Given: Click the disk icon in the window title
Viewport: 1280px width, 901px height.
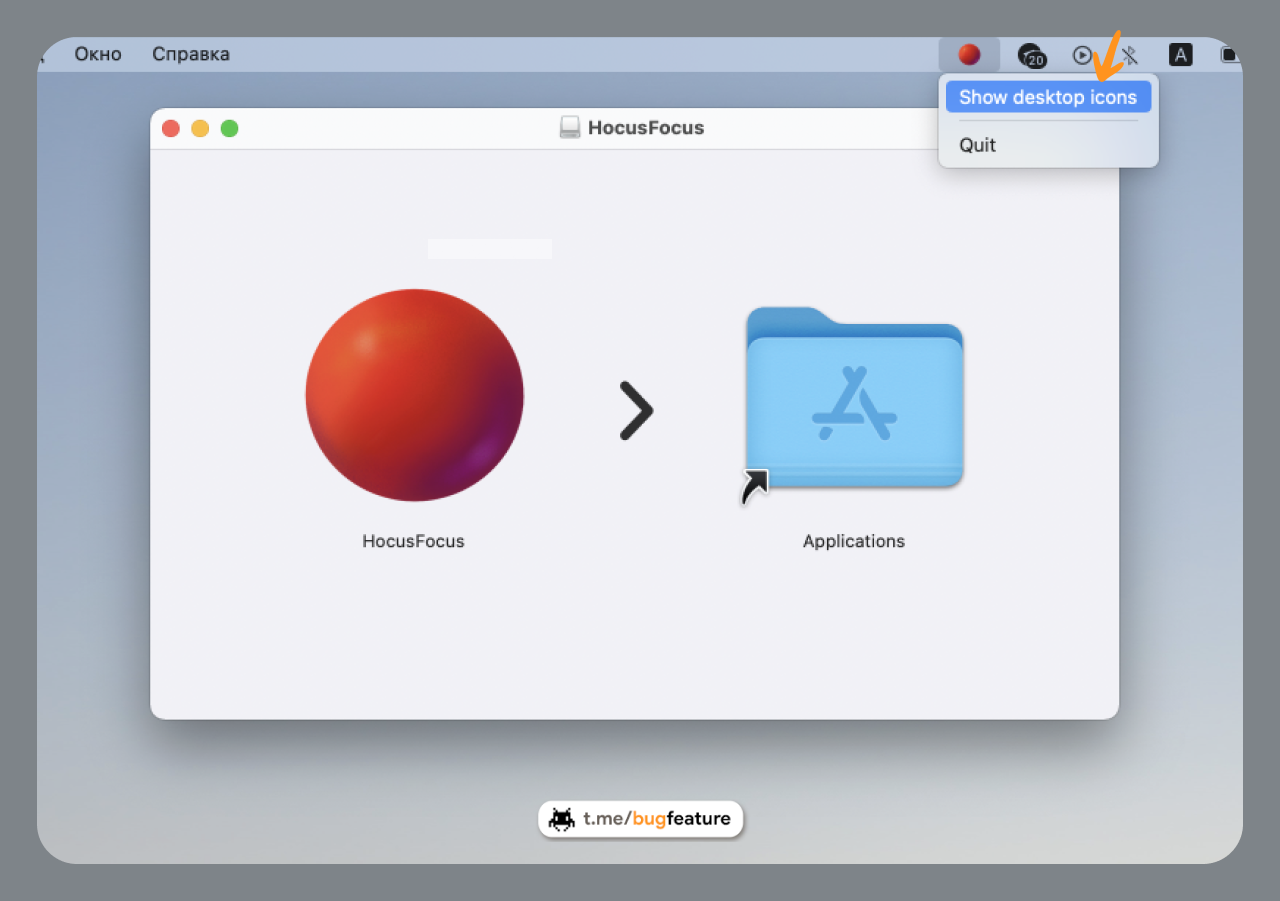Looking at the screenshot, I should 570,128.
